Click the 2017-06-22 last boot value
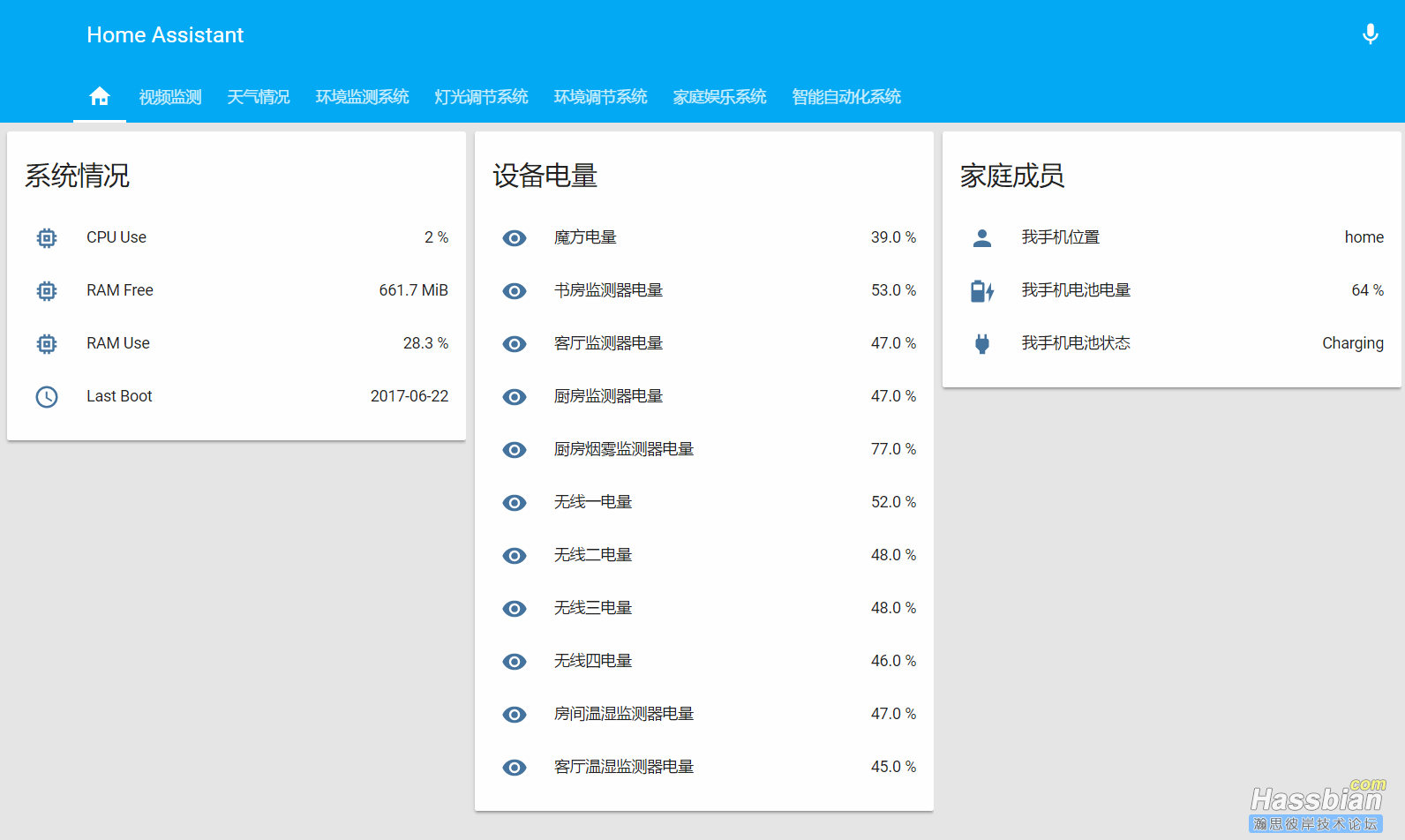The width and height of the screenshot is (1405, 840). (x=409, y=396)
